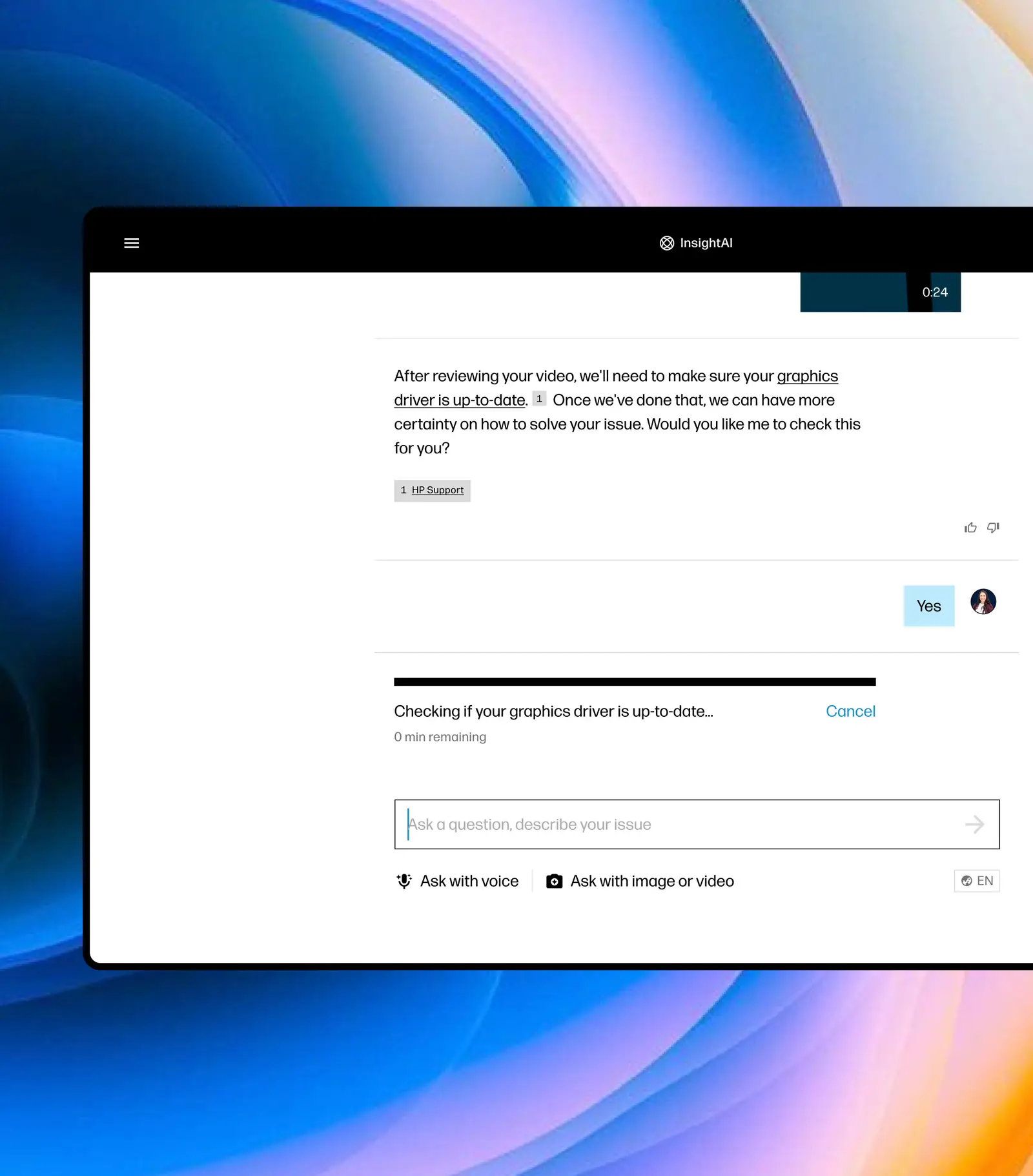Viewport: 1033px width, 1176px height.
Task: Click the citation 1 footnote marker
Action: tap(539, 398)
